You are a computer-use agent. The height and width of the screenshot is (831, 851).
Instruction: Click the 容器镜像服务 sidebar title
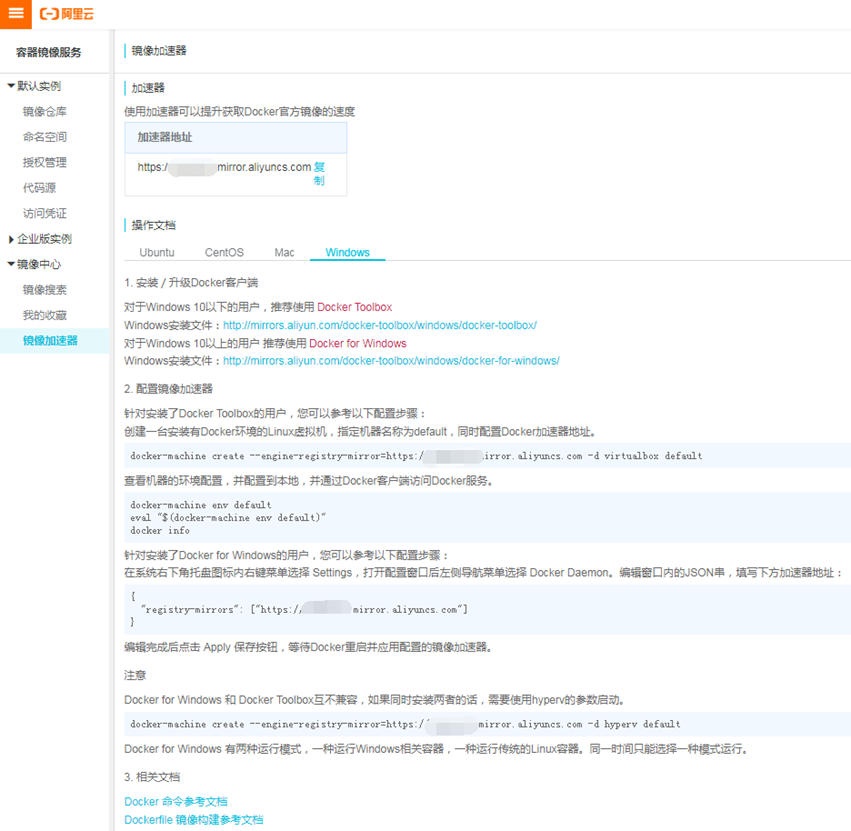coord(49,53)
